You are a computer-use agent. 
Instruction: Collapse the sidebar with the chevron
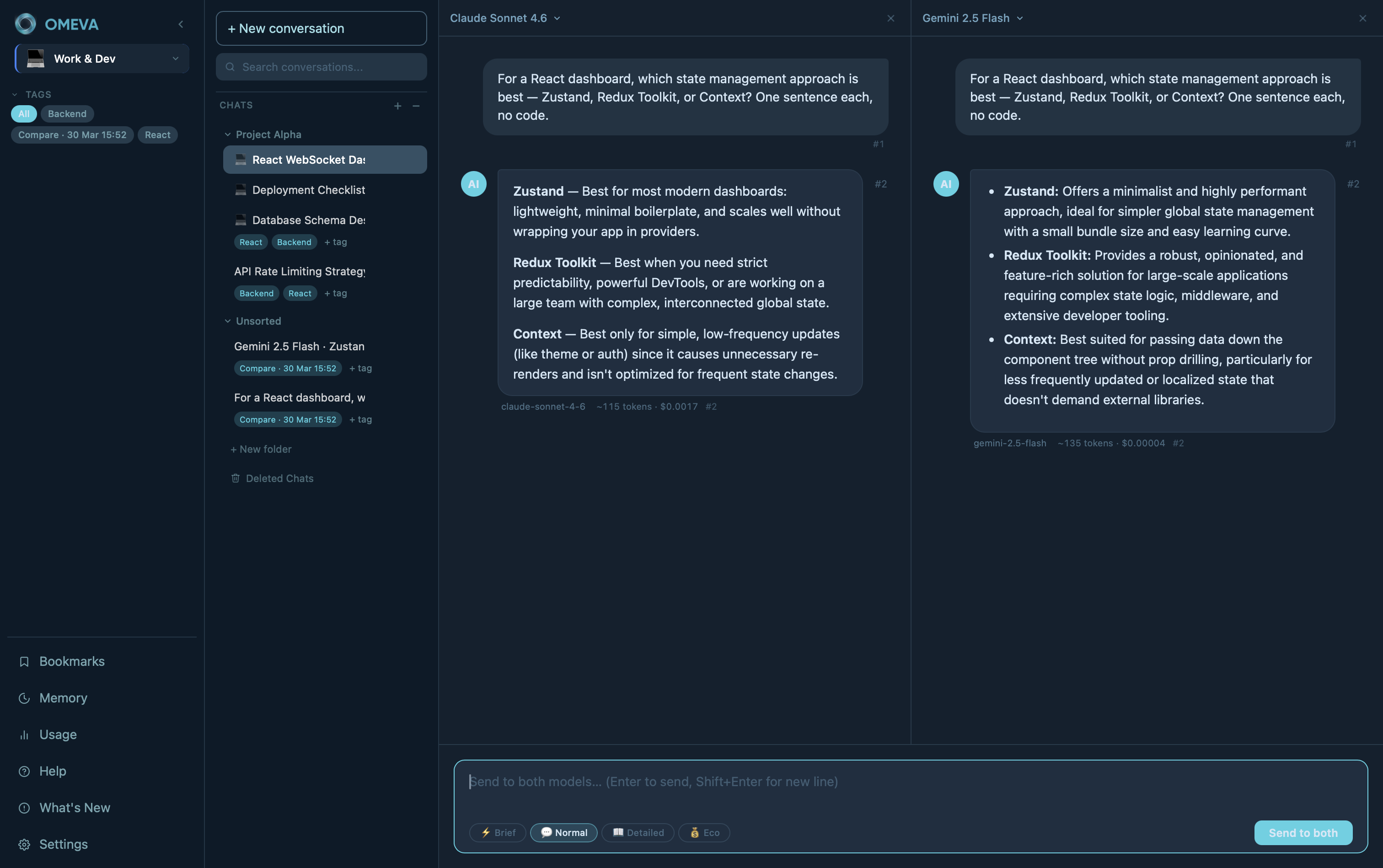(x=181, y=24)
